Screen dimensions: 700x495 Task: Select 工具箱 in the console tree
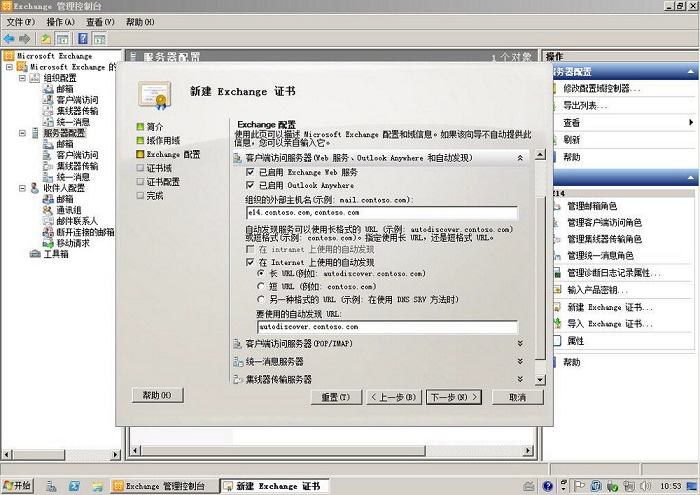(56, 254)
